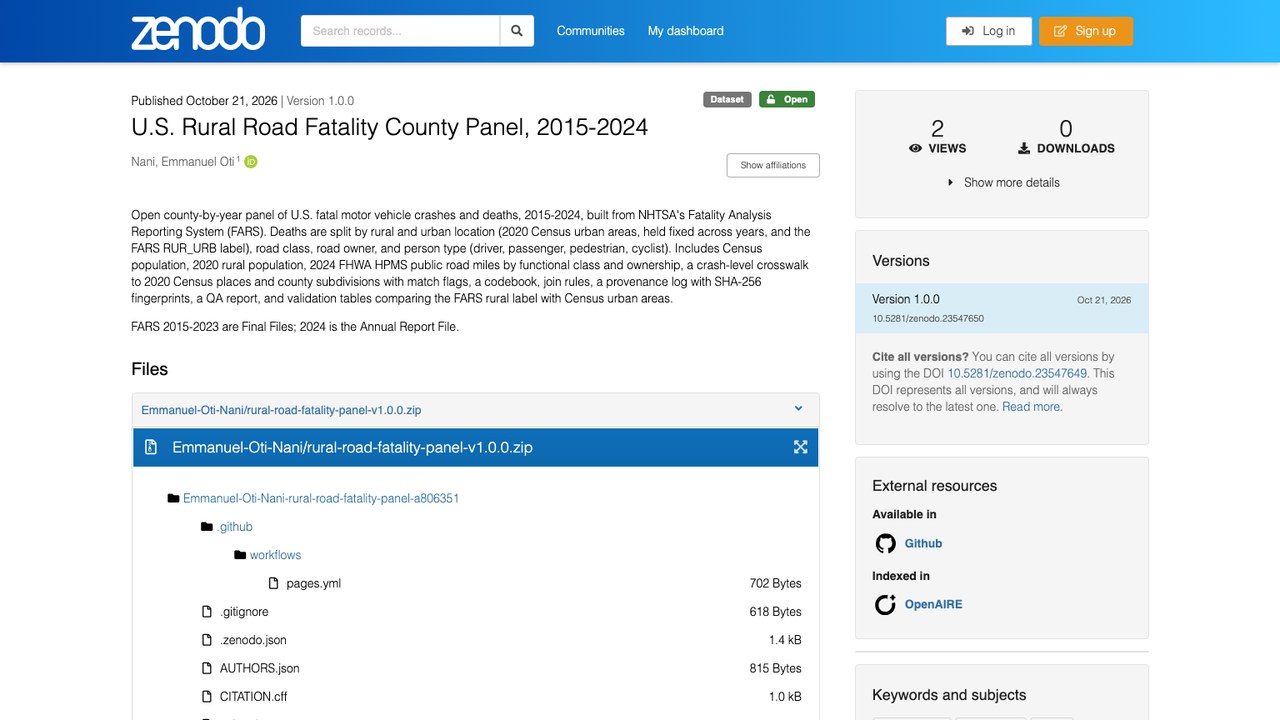Click the Read more link
Image resolution: width=1280 pixels, height=720 pixels.
coord(1032,407)
